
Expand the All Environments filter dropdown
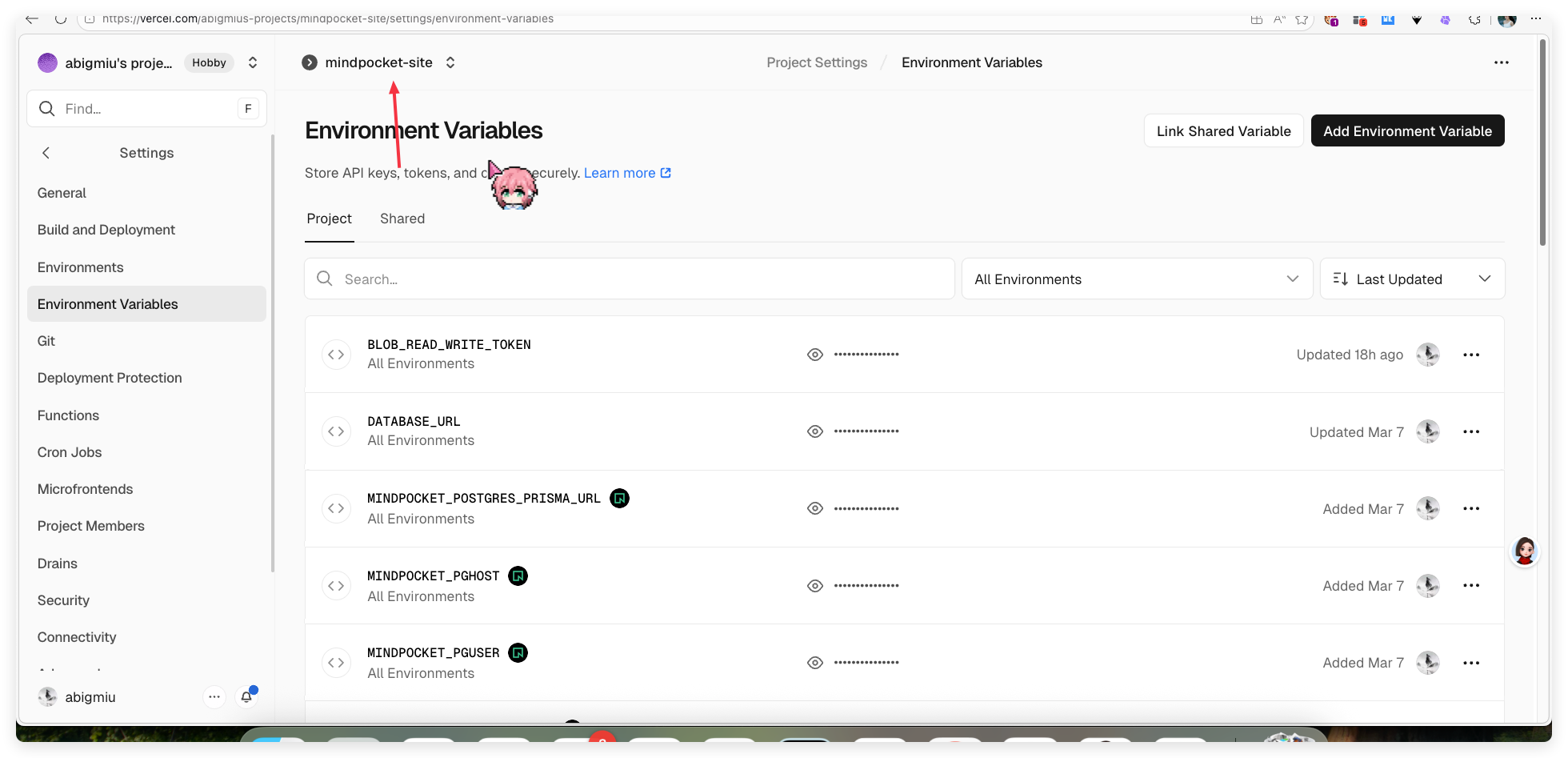[x=1136, y=279]
